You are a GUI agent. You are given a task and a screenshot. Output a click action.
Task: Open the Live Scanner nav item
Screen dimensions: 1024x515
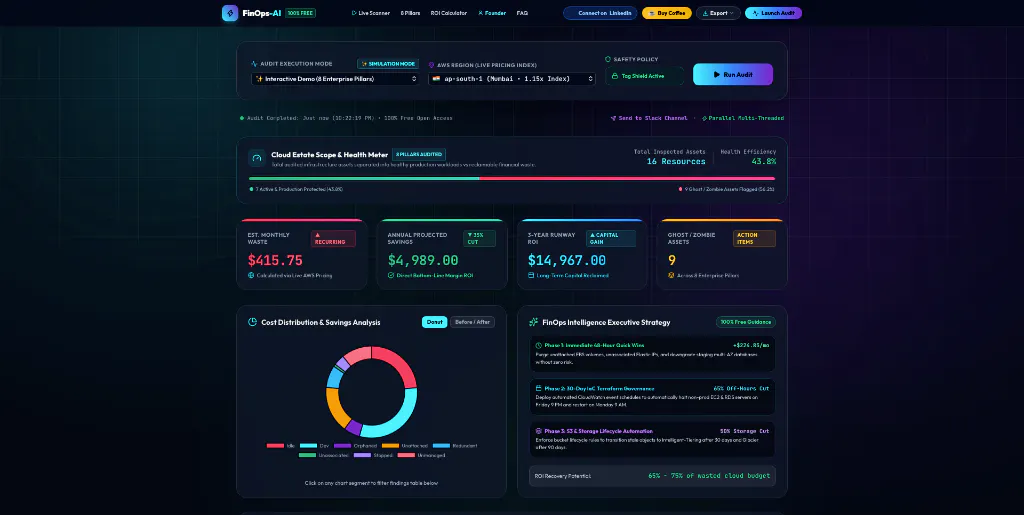coord(371,13)
